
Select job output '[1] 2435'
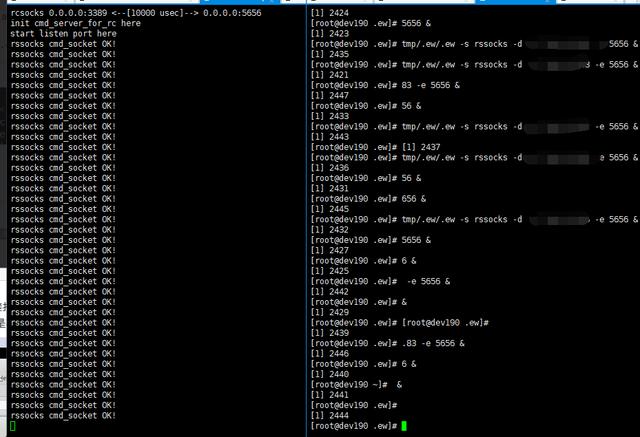(x=330, y=54)
